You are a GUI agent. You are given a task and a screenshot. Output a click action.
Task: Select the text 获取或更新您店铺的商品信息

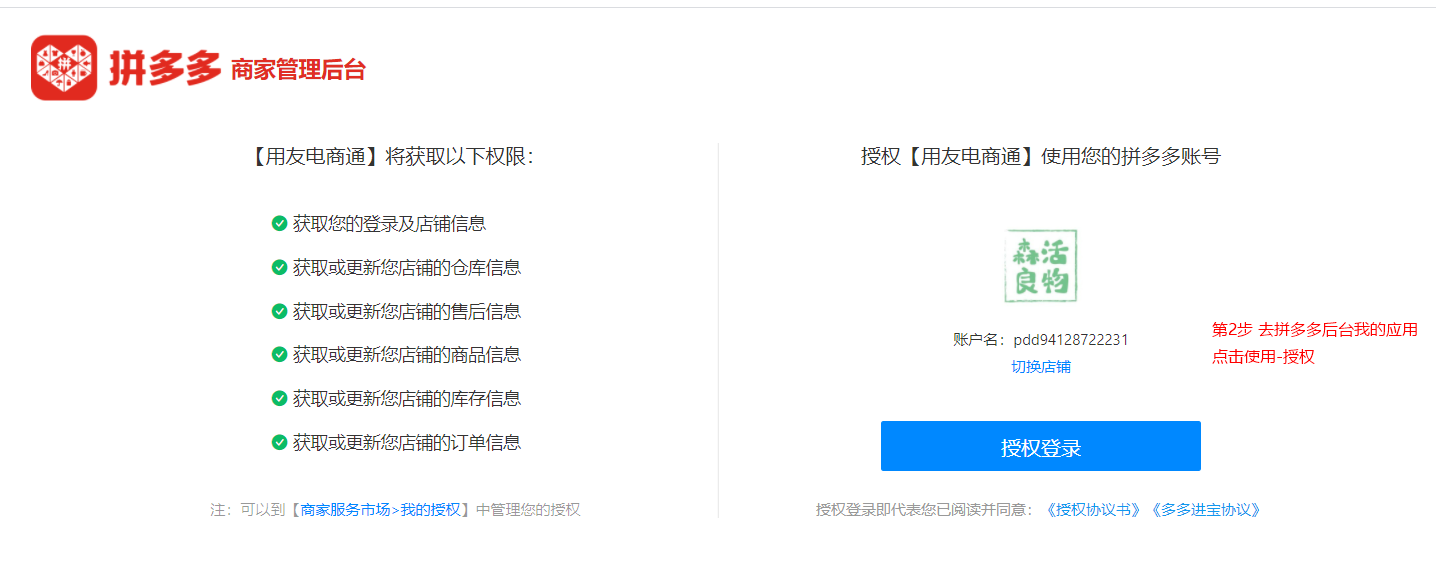coord(407,355)
